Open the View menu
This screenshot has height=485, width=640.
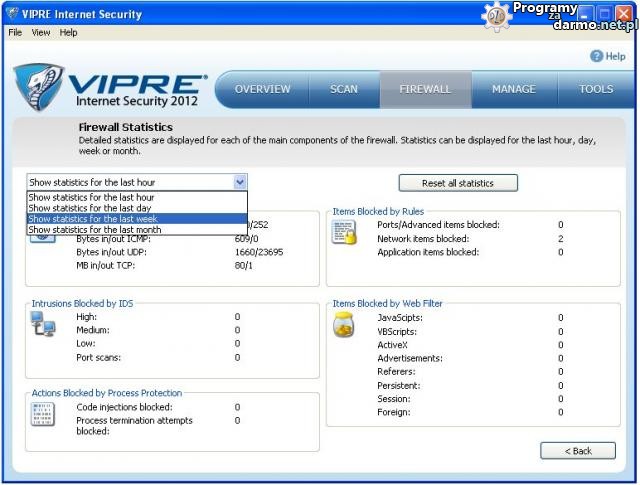tap(41, 33)
